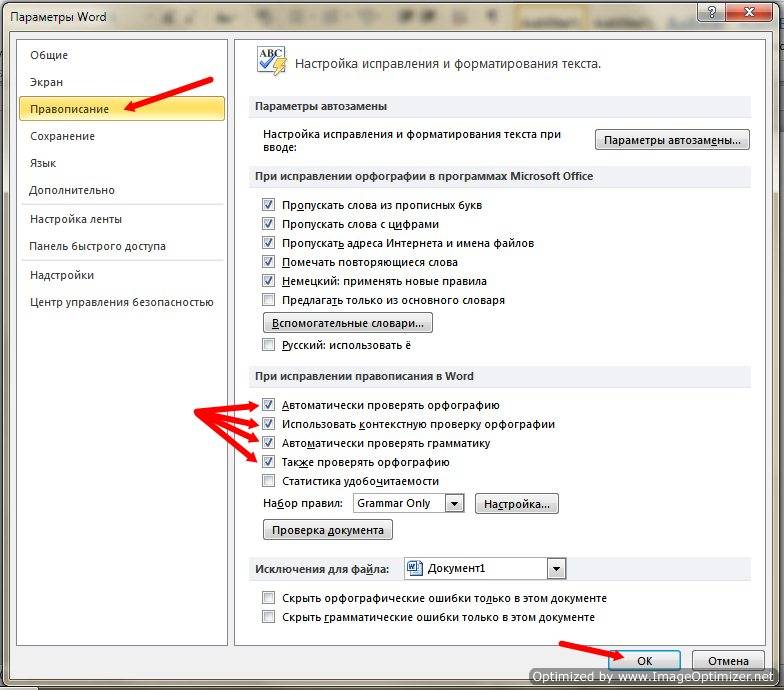Open Центр управления безопасностью category
The image size is (784, 690).
click(x=122, y=302)
